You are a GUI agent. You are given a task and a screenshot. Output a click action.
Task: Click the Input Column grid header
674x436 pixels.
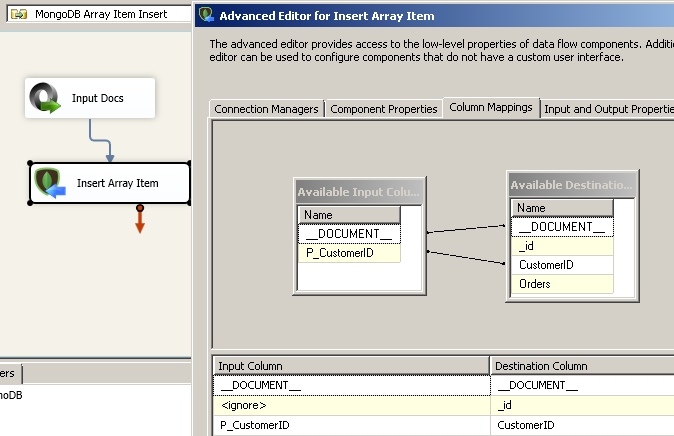[x=352, y=366]
